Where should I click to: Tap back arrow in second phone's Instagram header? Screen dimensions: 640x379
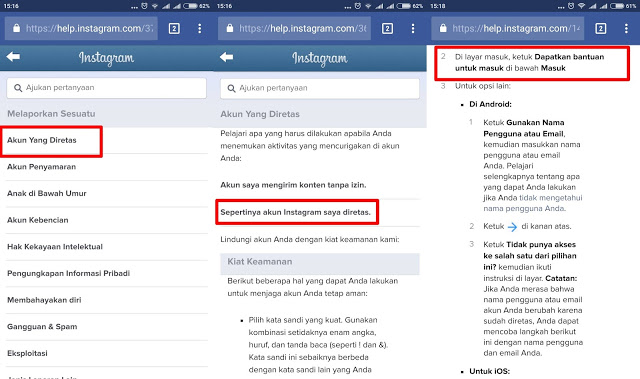tap(227, 57)
